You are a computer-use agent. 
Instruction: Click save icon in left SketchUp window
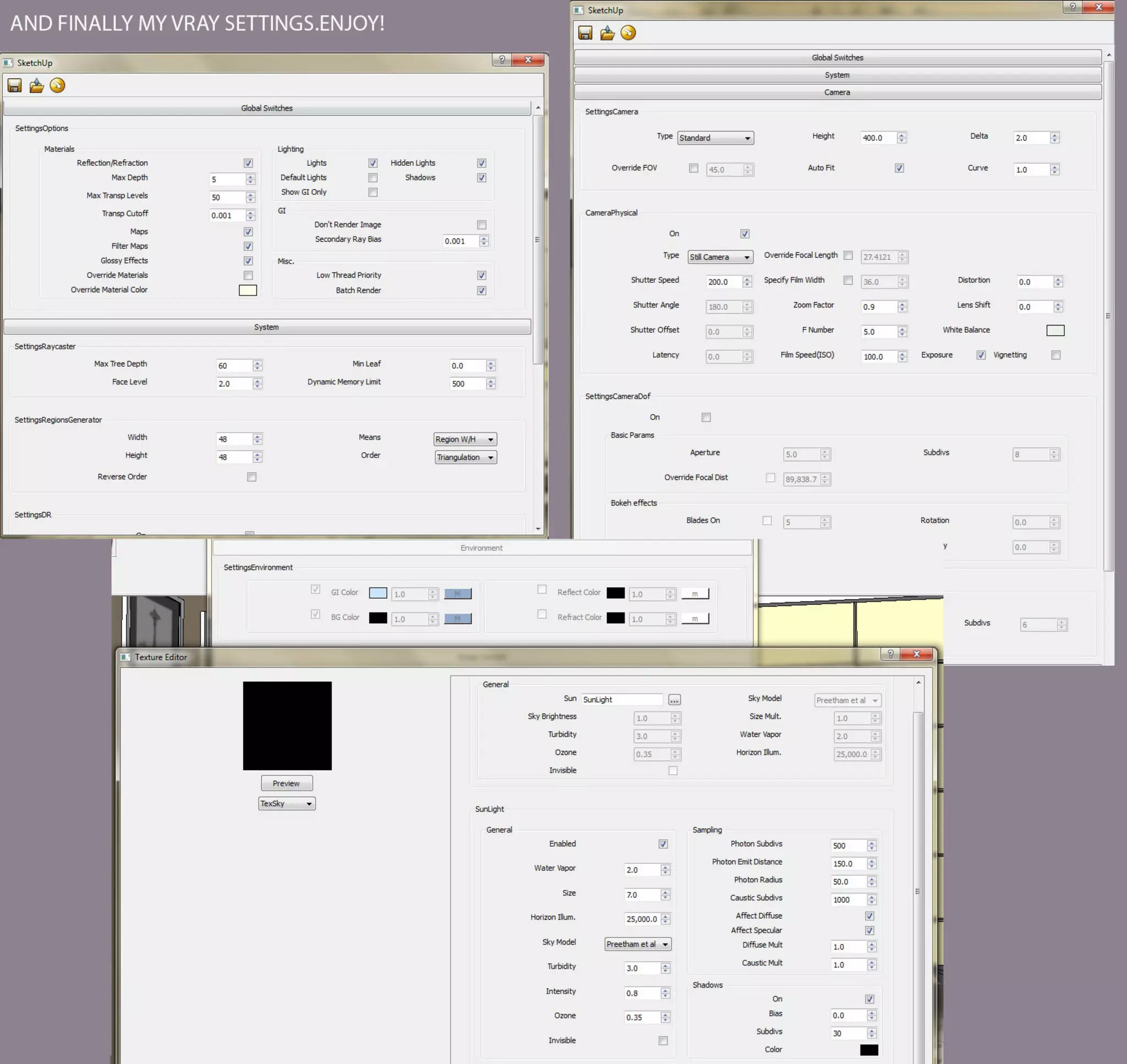[14, 86]
